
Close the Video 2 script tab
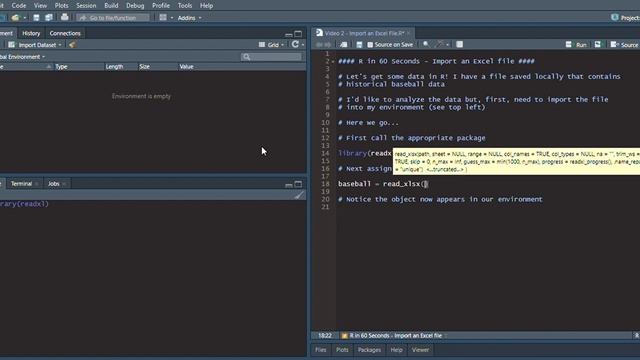409,33
